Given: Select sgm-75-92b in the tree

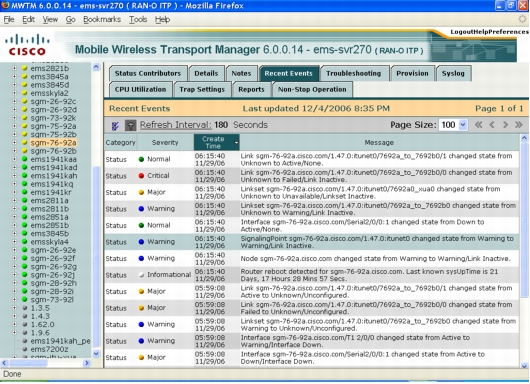Looking at the screenshot, I should pos(53,134).
